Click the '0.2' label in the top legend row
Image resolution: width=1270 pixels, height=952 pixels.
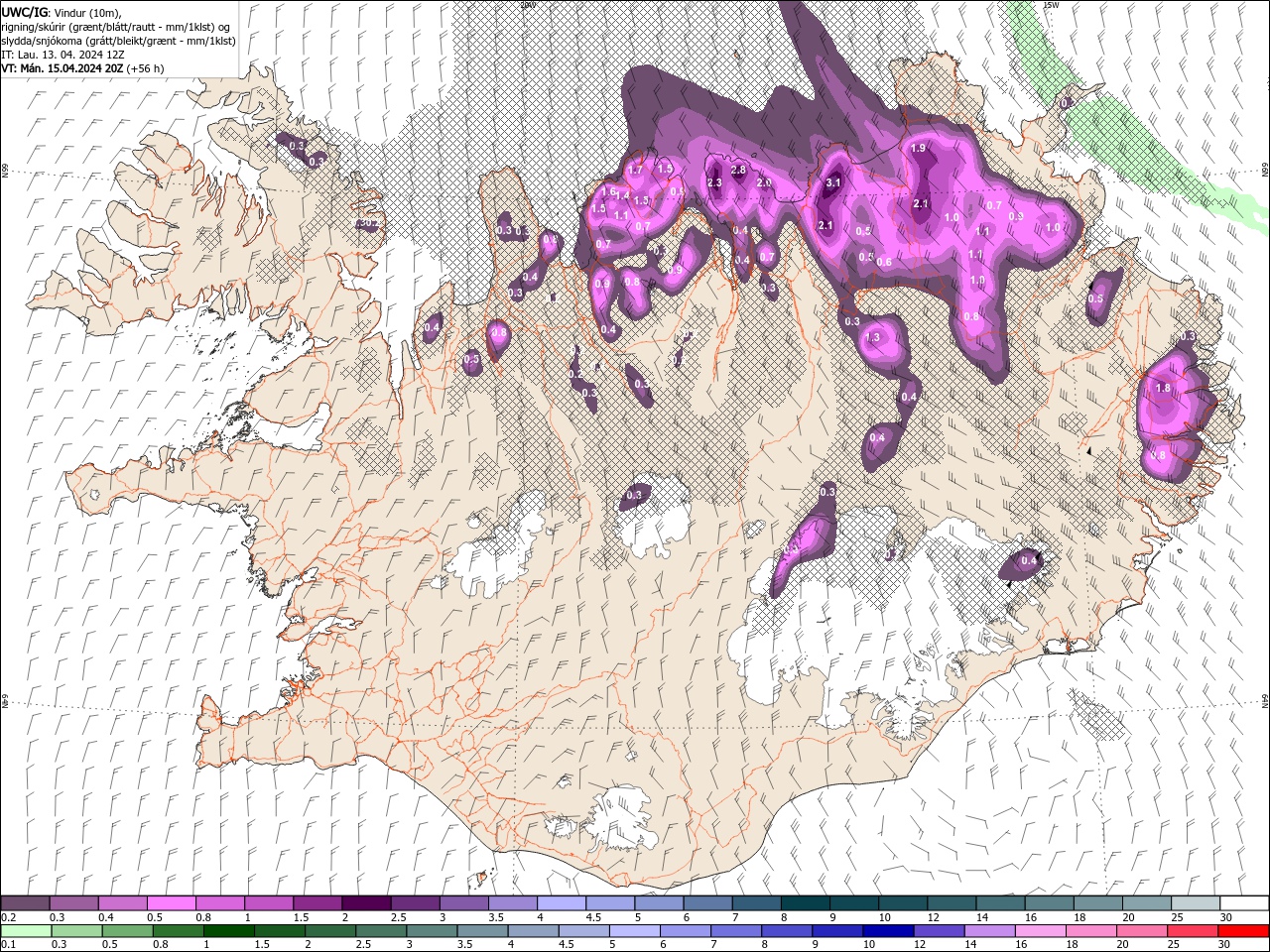pos(8,917)
